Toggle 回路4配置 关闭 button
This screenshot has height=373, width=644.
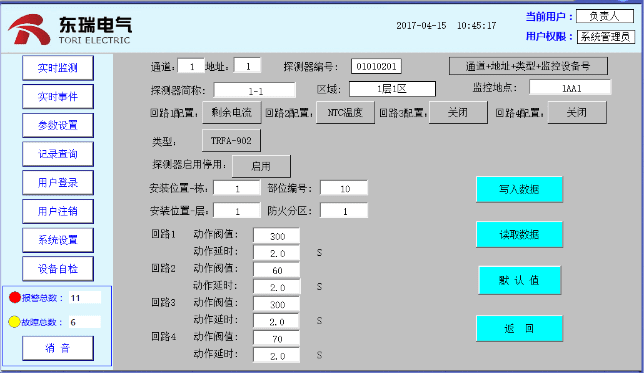coord(577,113)
